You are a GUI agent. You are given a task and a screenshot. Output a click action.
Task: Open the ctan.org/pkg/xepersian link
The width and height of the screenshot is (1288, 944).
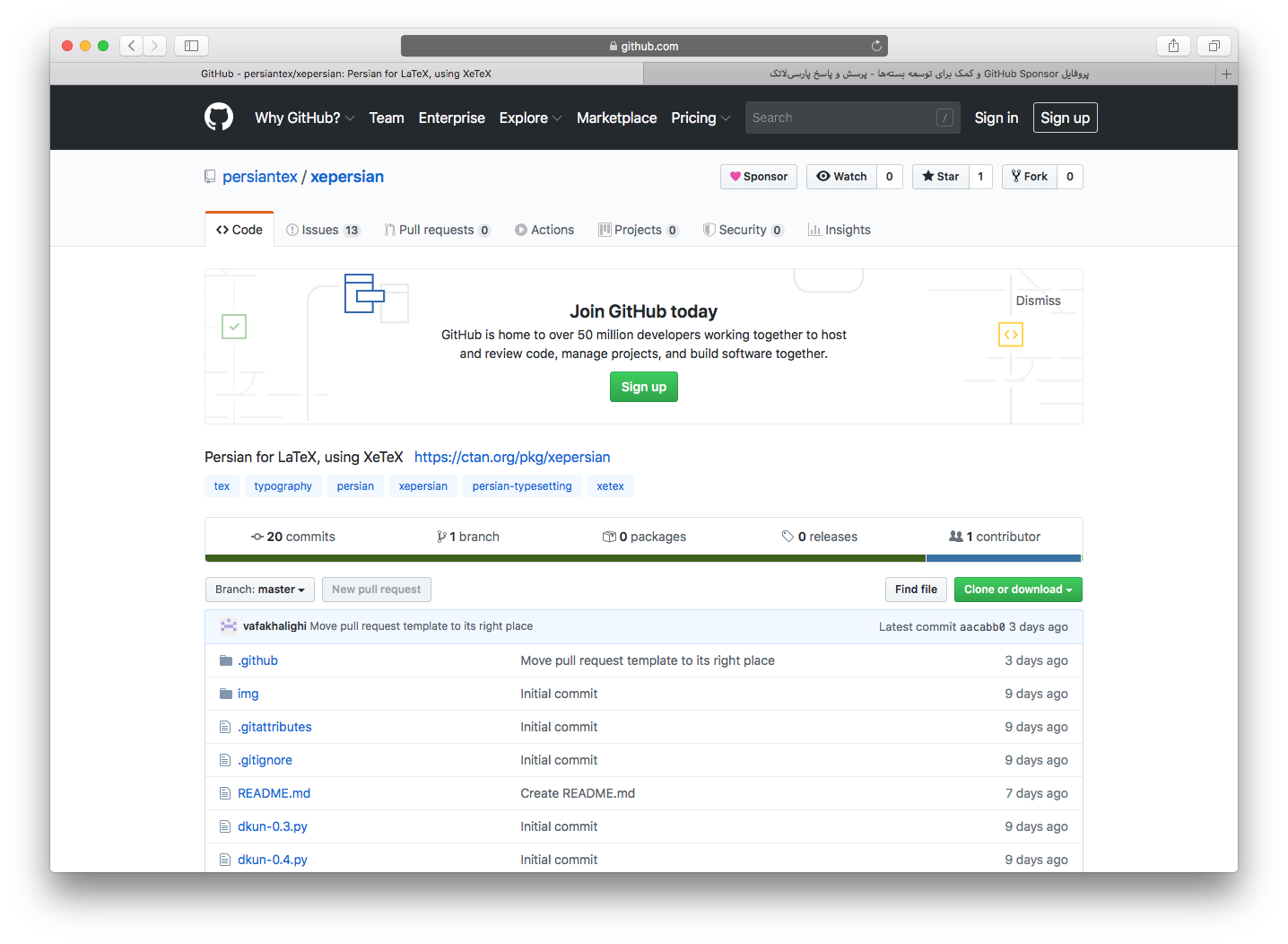coord(512,457)
